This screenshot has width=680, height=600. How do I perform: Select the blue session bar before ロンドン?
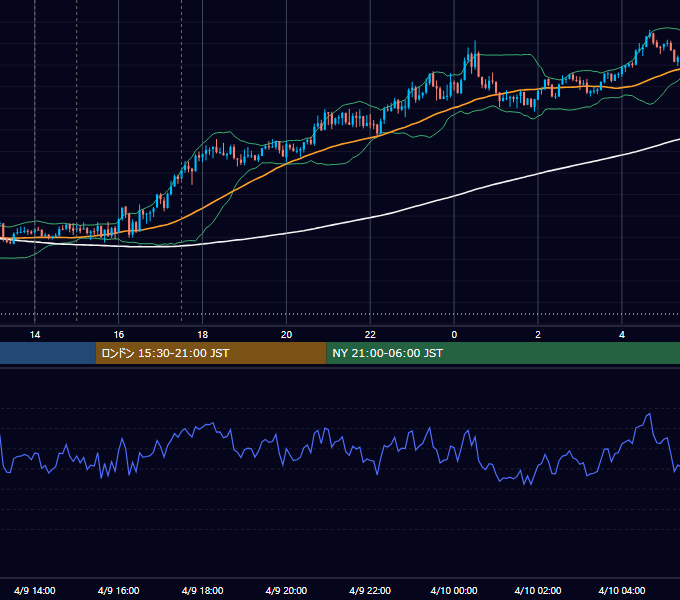(48, 353)
